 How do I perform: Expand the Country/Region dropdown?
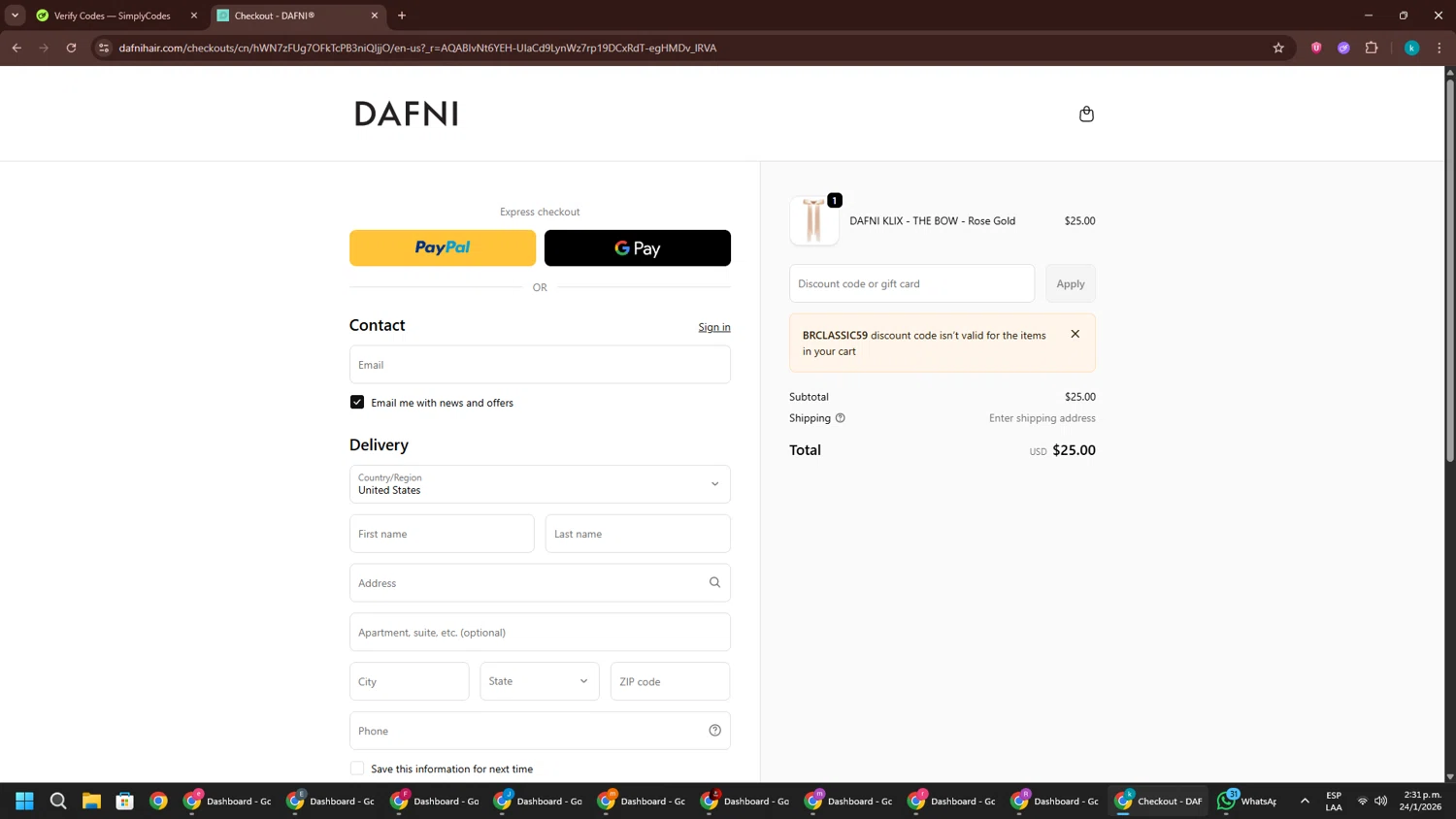click(540, 484)
